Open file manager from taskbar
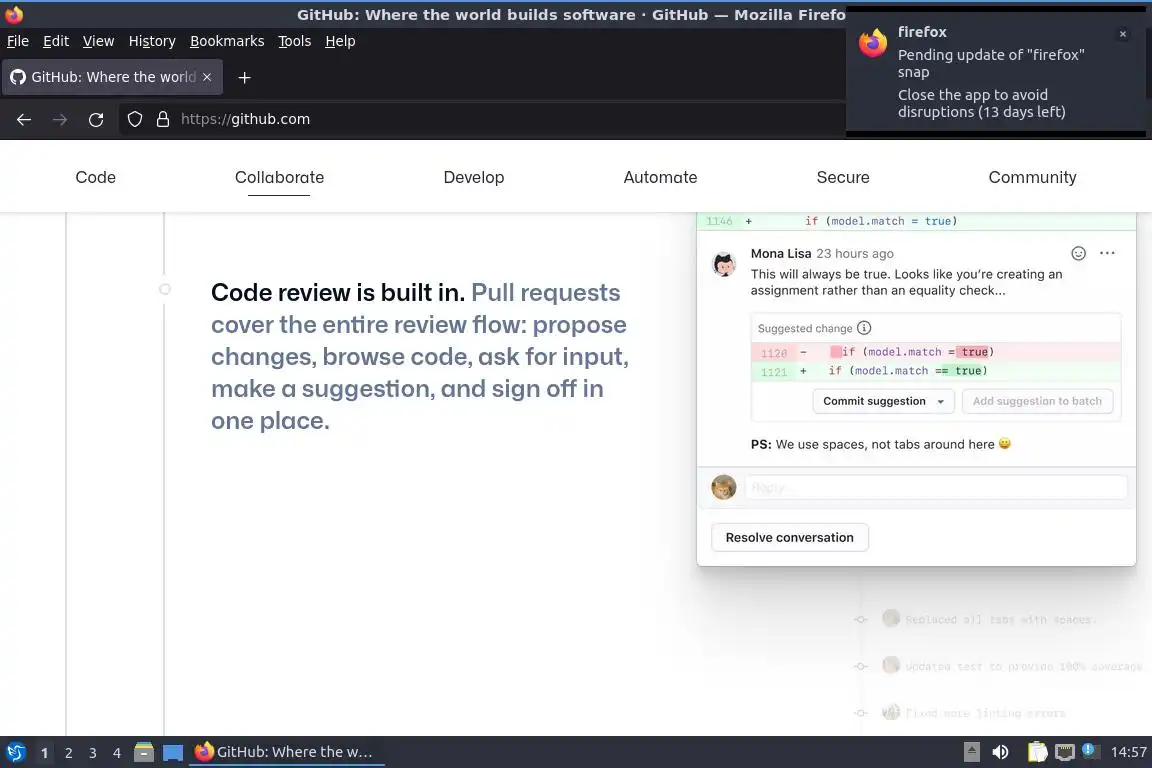This screenshot has height=768, width=1152. tap(144, 752)
